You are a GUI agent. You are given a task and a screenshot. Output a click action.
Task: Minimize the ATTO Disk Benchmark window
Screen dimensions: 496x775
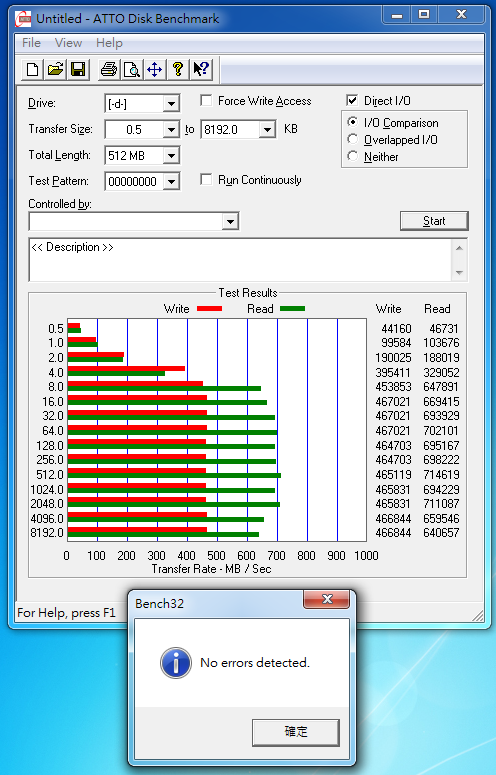pos(396,15)
